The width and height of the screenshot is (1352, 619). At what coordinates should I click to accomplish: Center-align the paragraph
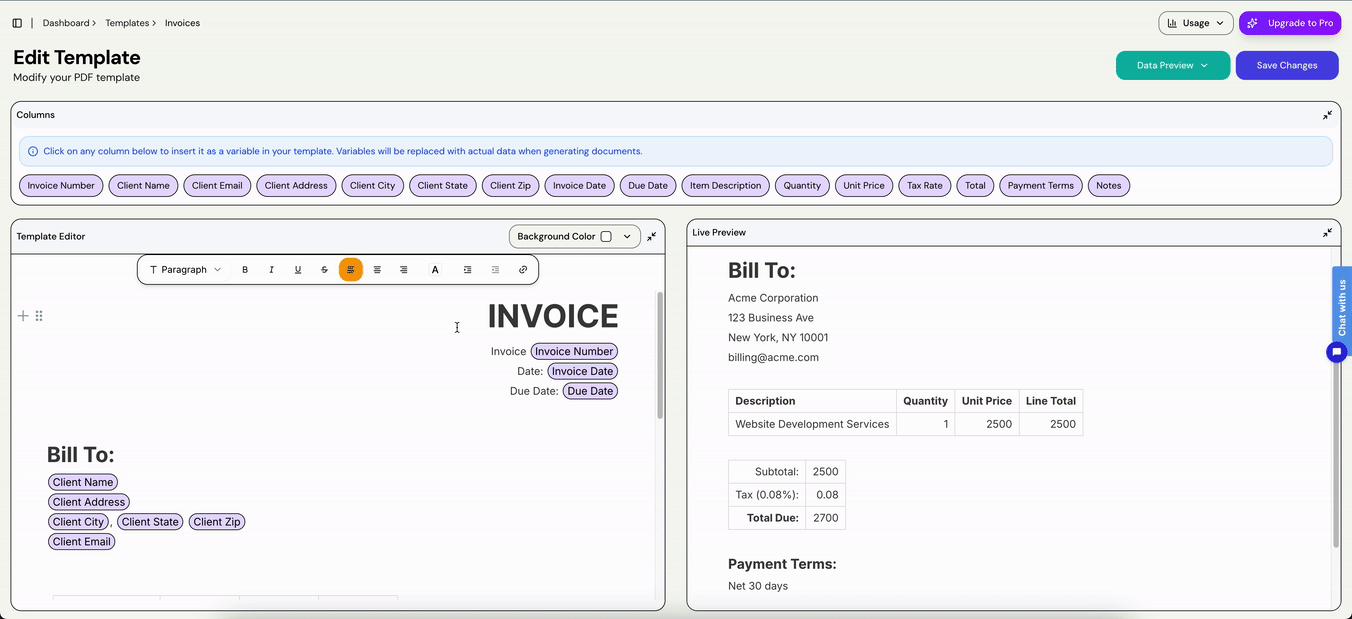tap(377, 270)
